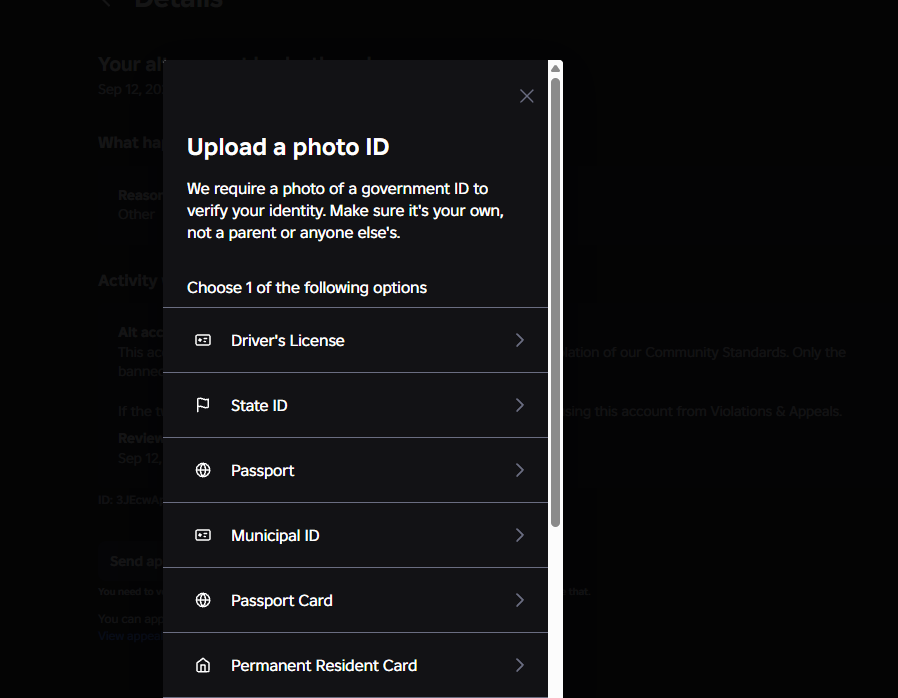Click the State ID flag icon
Viewport: 898px width, 698px height.
pos(203,405)
